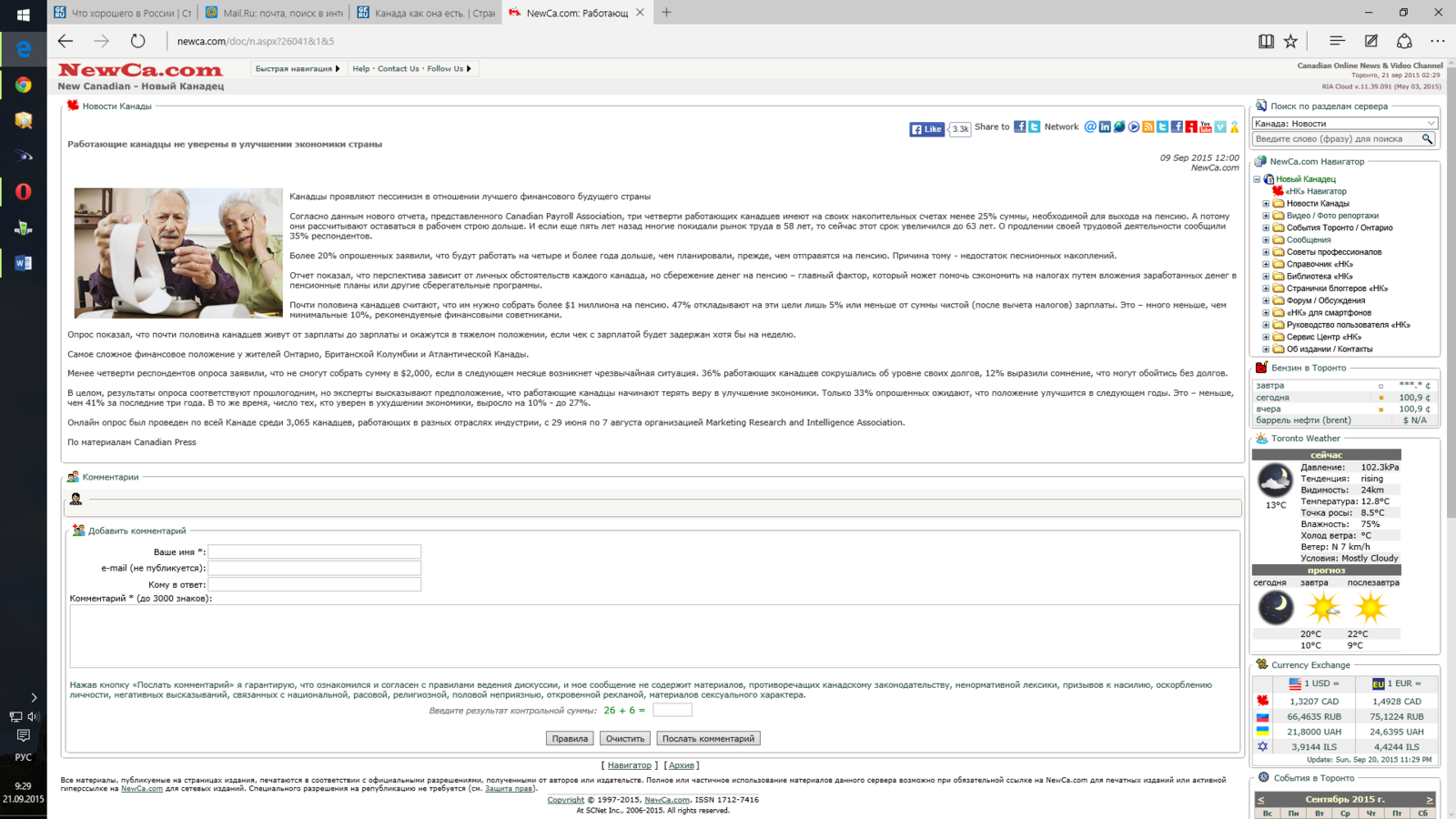The width and height of the screenshot is (1456, 819).
Task: Expand the Новости Канады tree folder
Action: coord(1266,204)
